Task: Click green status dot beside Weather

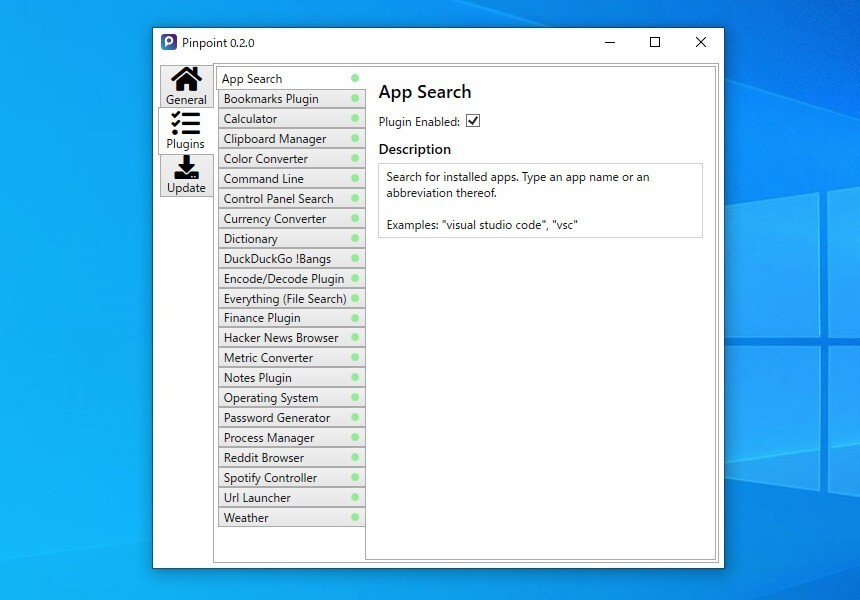Action: point(355,517)
